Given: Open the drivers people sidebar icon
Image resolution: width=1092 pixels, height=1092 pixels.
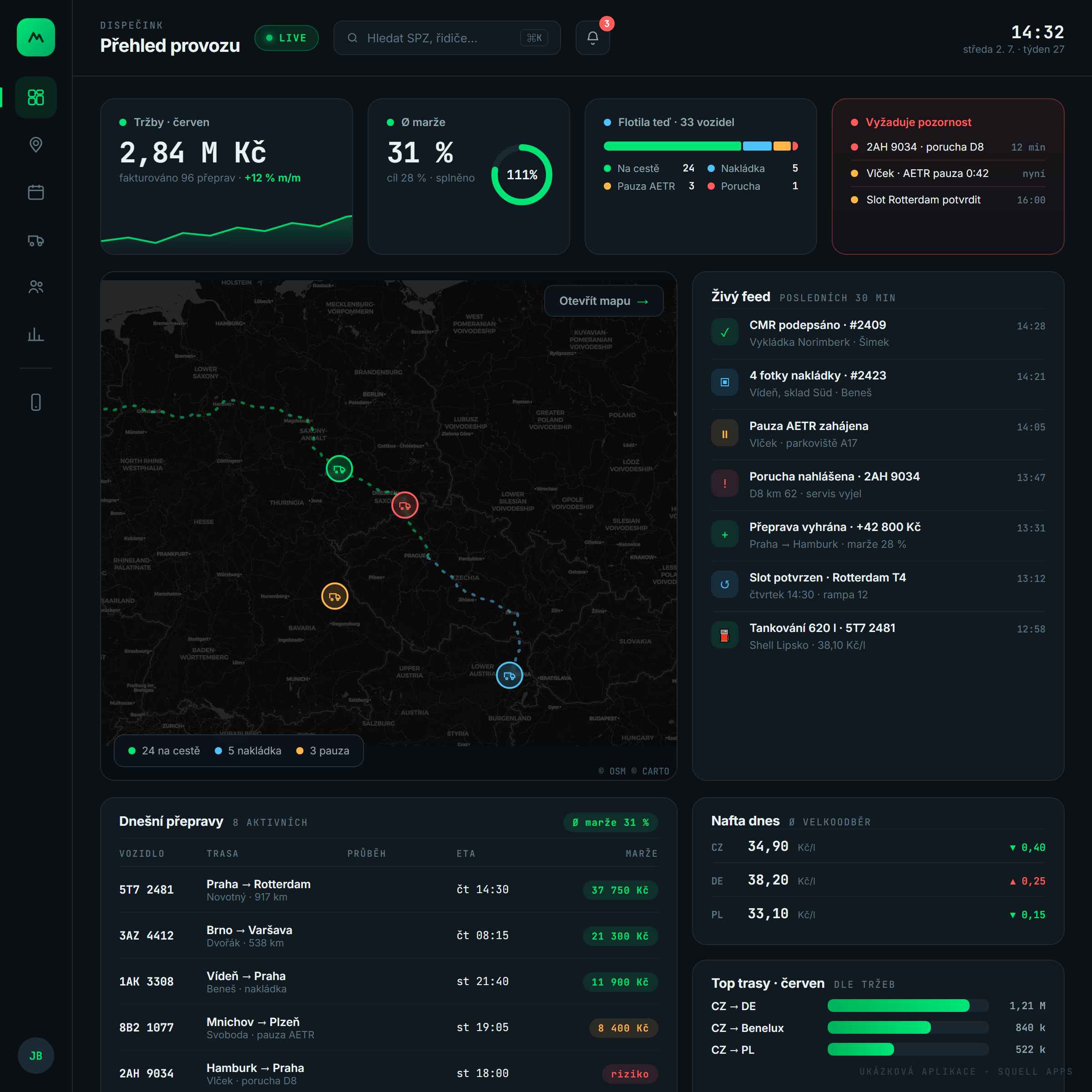Looking at the screenshot, I should tap(35, 287).
